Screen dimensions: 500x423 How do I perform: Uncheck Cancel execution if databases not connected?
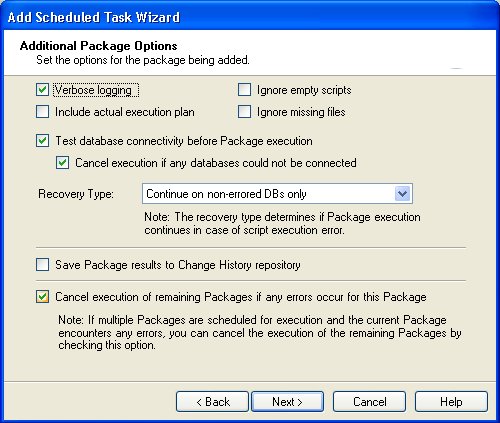62,163
